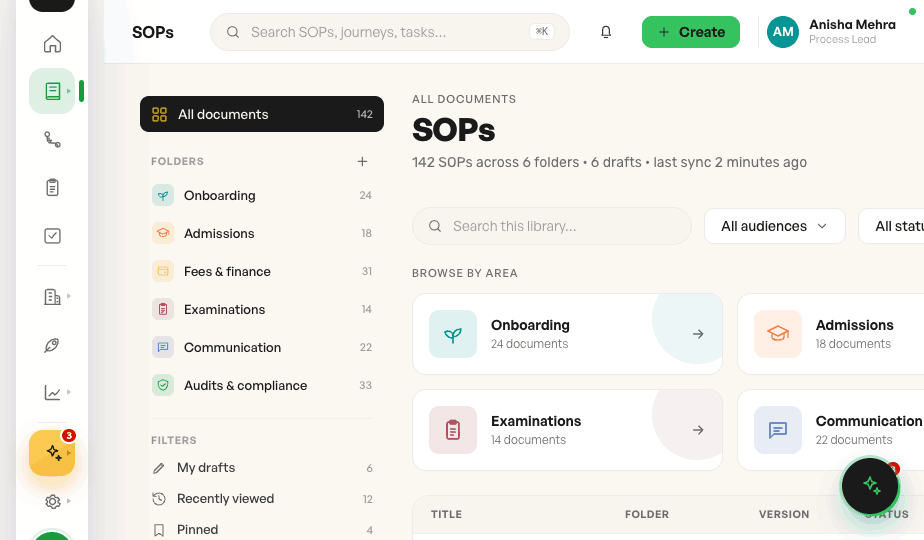The height and width of the screenshot is (540, 924).
Task: Click the notifications bell icon
Action: (606, 32)
